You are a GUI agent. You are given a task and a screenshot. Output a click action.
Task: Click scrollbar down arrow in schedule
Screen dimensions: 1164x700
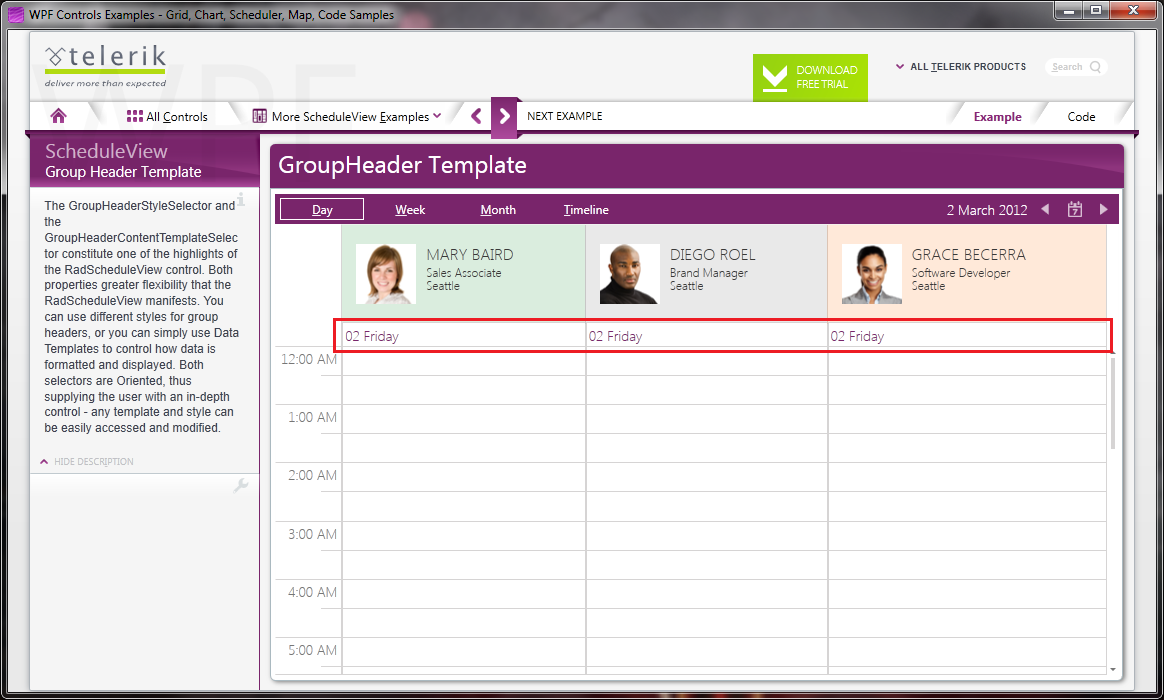[x=1112, y=670]
